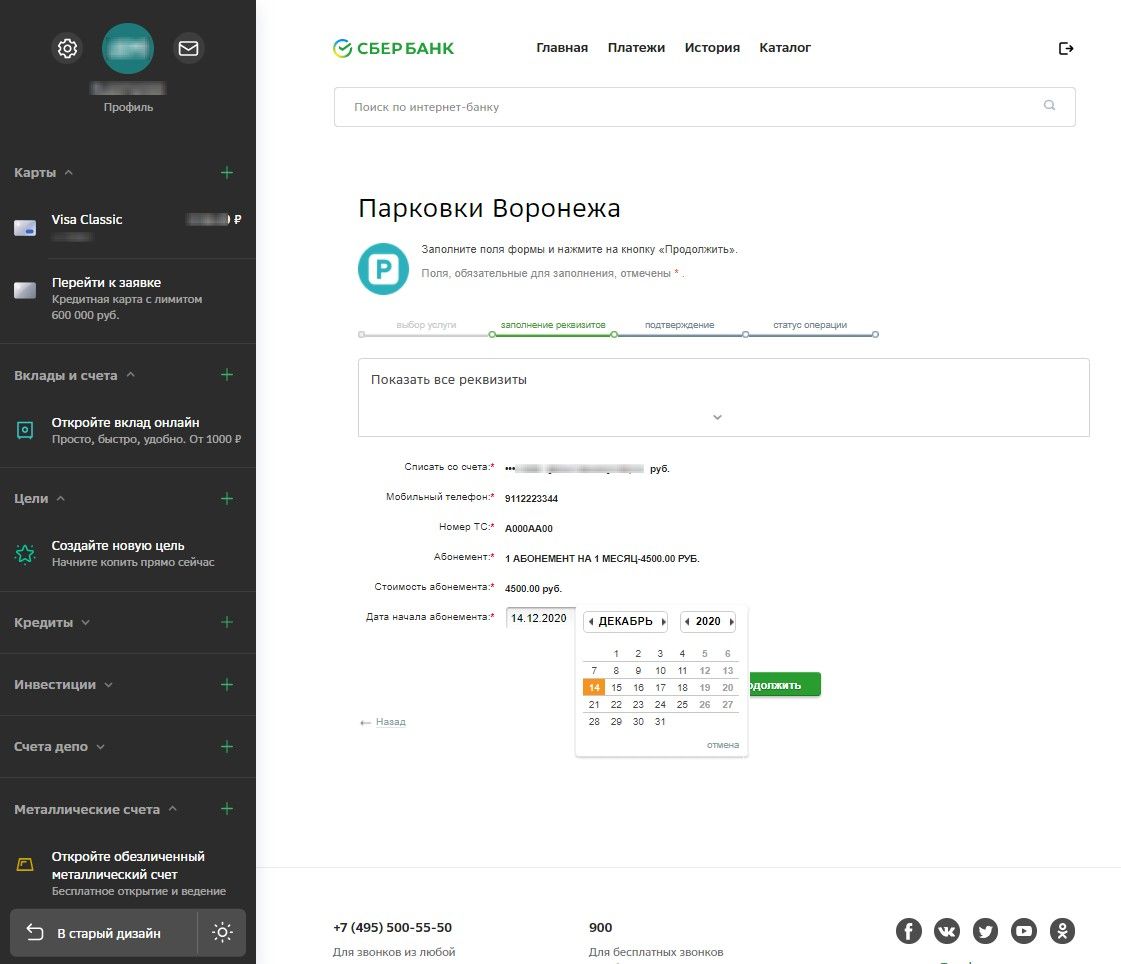Screen dimensions: 1121x964
Task: Click phone number +7 (495) 500-55-50
Action: pos(392,928)
